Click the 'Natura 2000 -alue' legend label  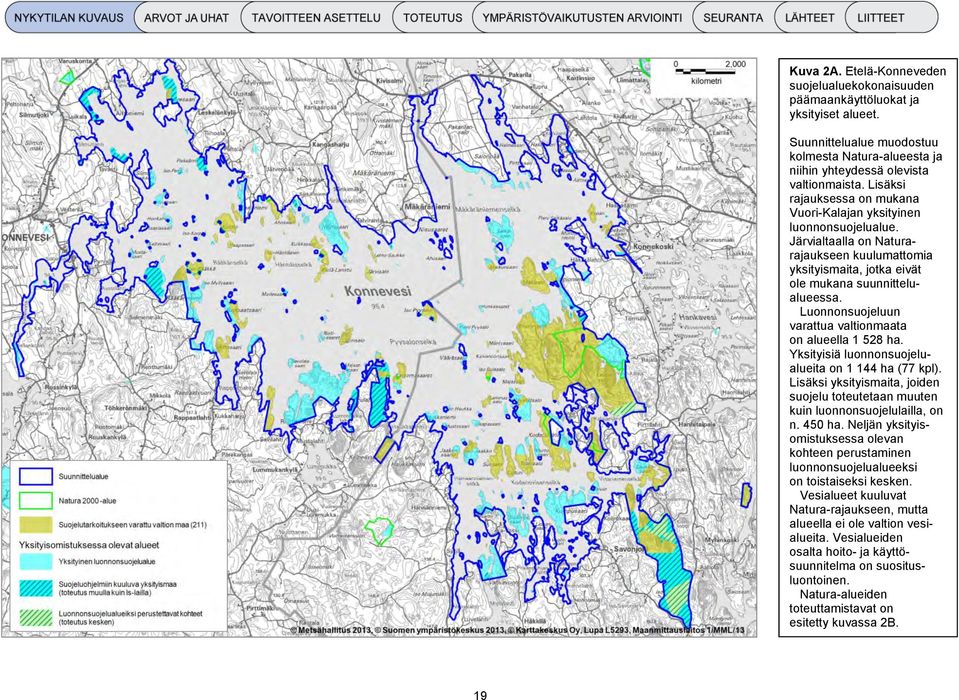87,501
